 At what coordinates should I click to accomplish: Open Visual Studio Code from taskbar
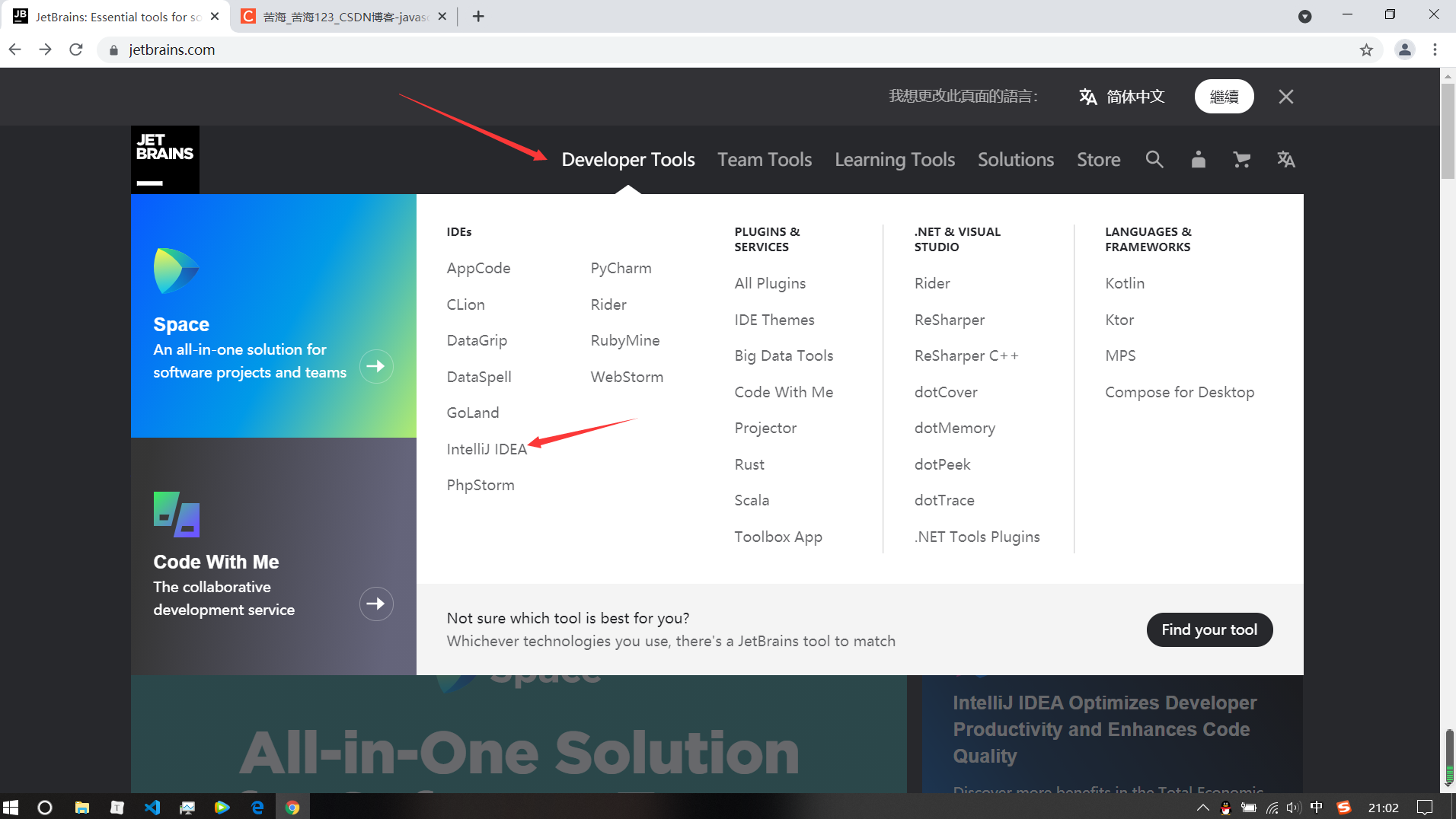tap(152, 807)
